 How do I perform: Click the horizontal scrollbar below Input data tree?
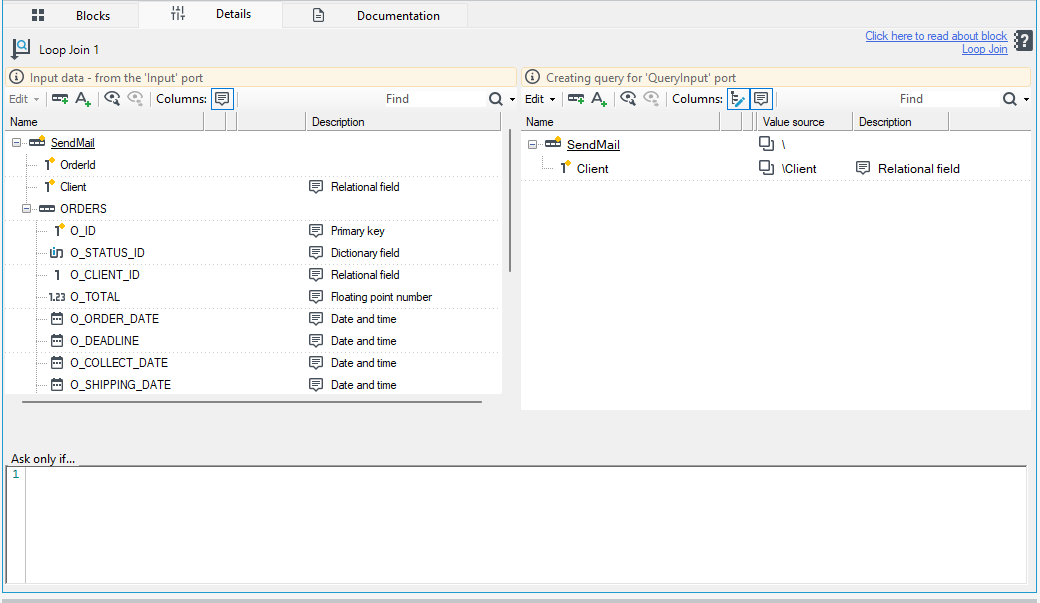tap(252, 402)
